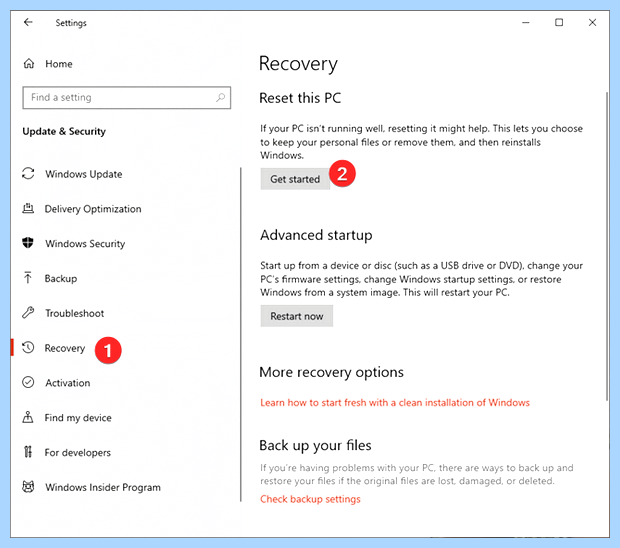Click Get started to reset PC
Image resolution: width=620 pixels, height=548 pixels.
295,179
